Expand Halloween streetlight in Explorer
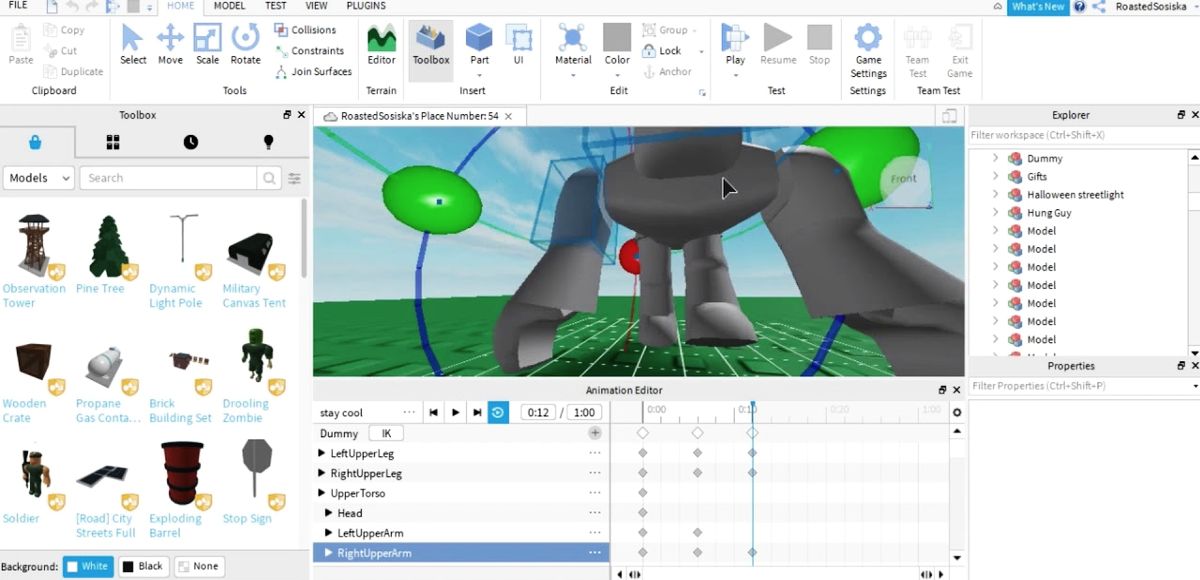The height and width of the screenshot is (580, 1200). coord(995,194)
